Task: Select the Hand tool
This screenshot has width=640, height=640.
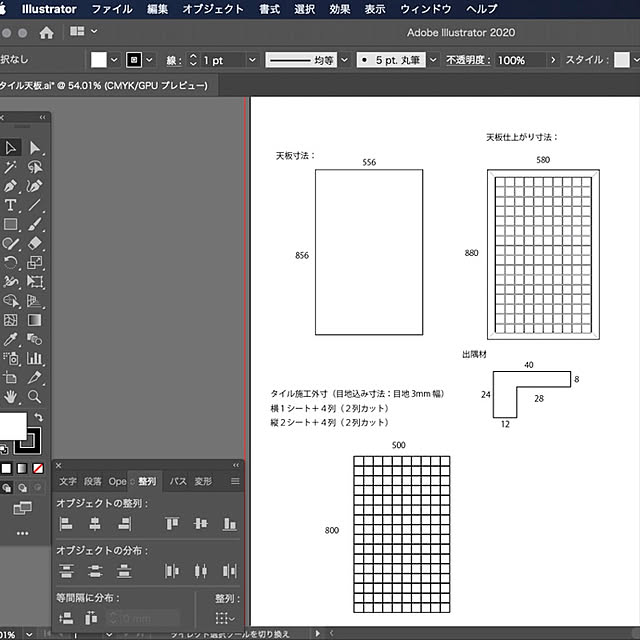Action: point(11,397)
